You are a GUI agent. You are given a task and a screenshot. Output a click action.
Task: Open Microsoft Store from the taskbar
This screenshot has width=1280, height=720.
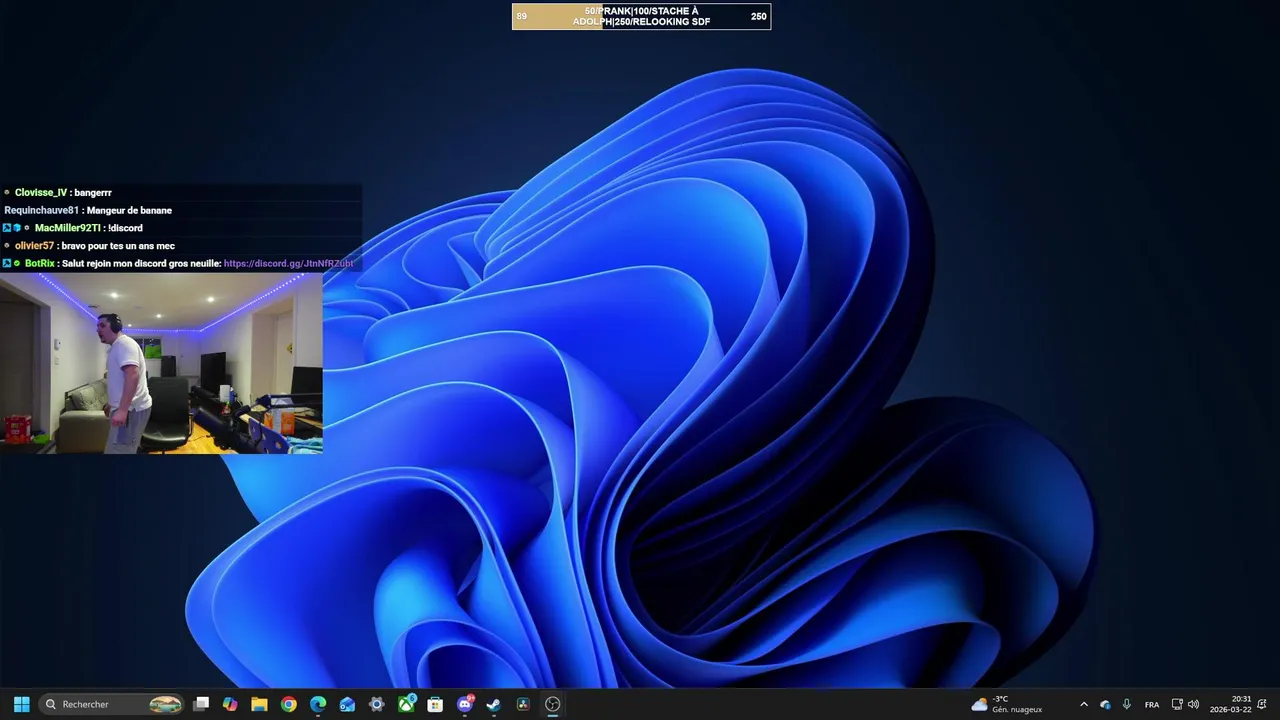click(x=435, y=704)
